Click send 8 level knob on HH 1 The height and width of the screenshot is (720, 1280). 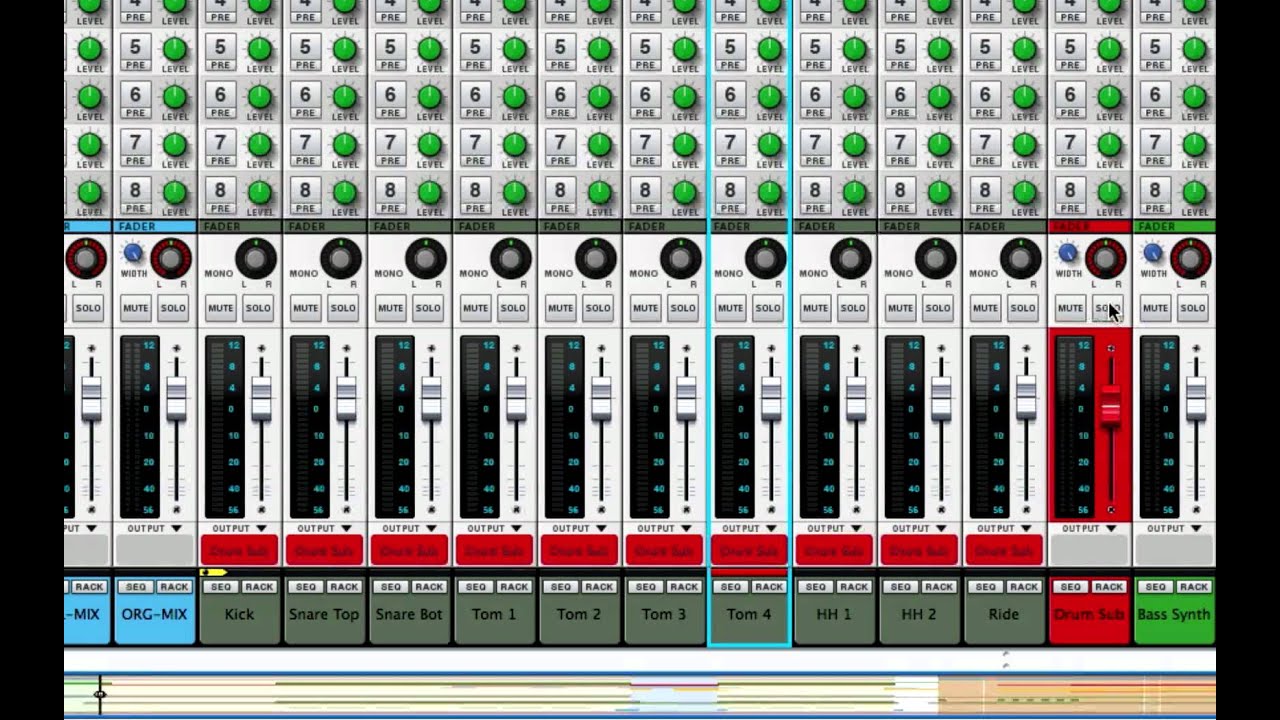click(855, 191)
